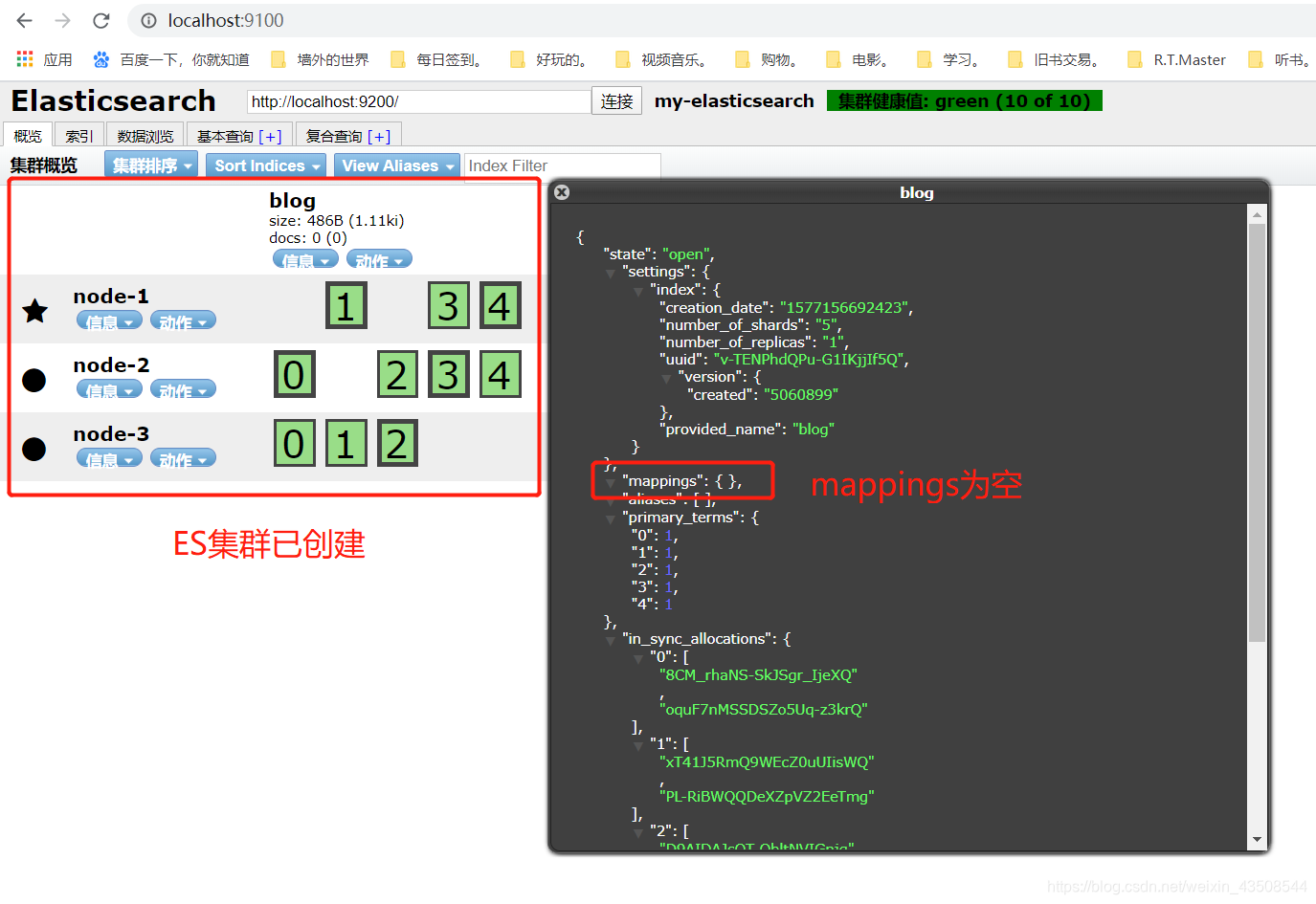Select shard 4 on node-2
The width and height of the screenshot is (1316, 904).
tap(500, 374)
